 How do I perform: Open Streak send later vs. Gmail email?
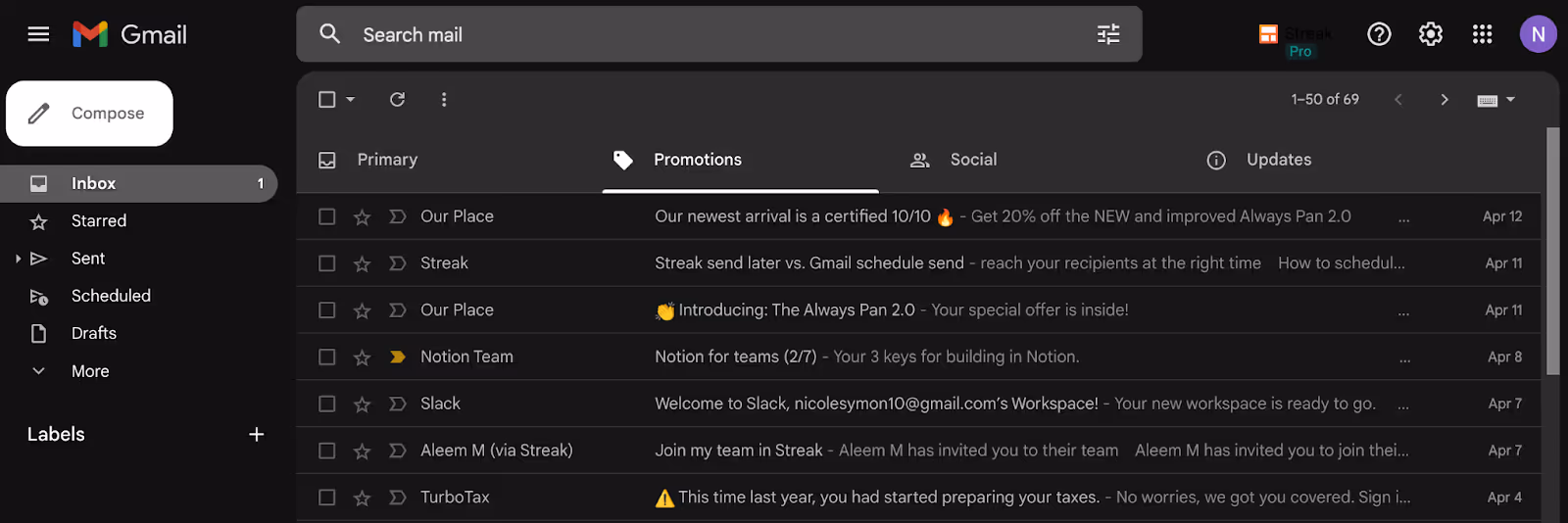pyautogui.click(x=918, y=263)
